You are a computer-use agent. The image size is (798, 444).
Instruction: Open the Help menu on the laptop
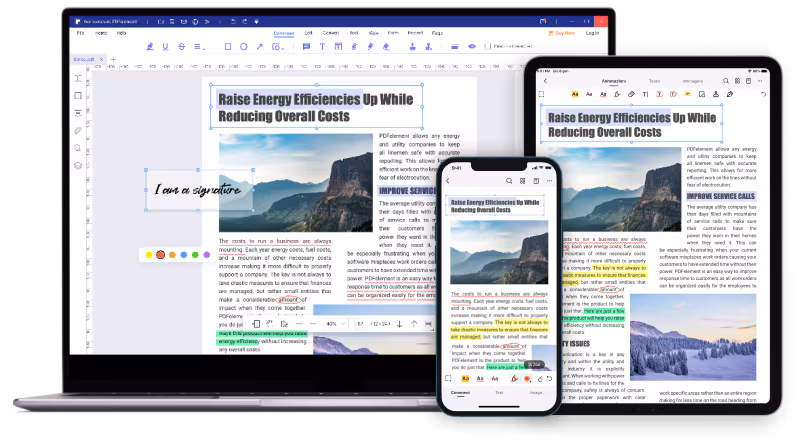[122, 33]
